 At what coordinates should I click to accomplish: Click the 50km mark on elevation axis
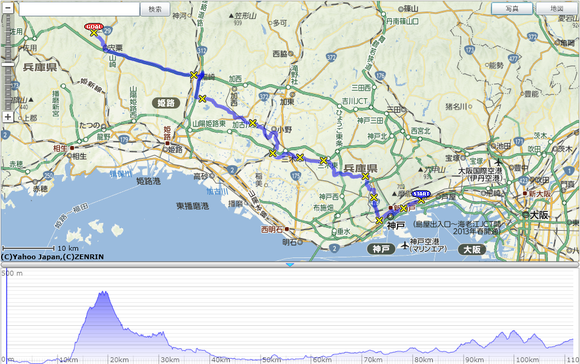271,360
